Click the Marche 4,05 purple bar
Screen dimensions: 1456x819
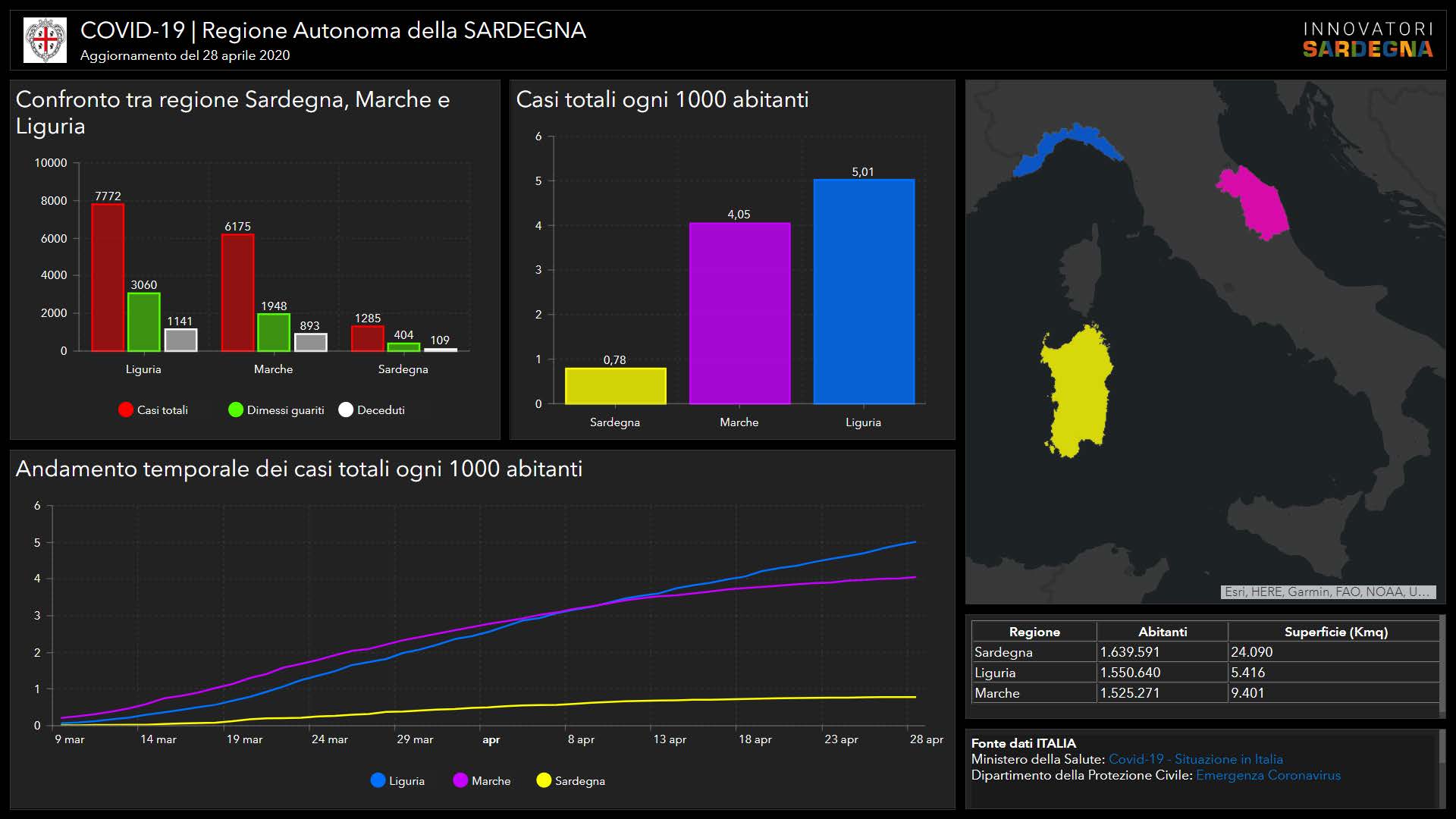[739, 313]
